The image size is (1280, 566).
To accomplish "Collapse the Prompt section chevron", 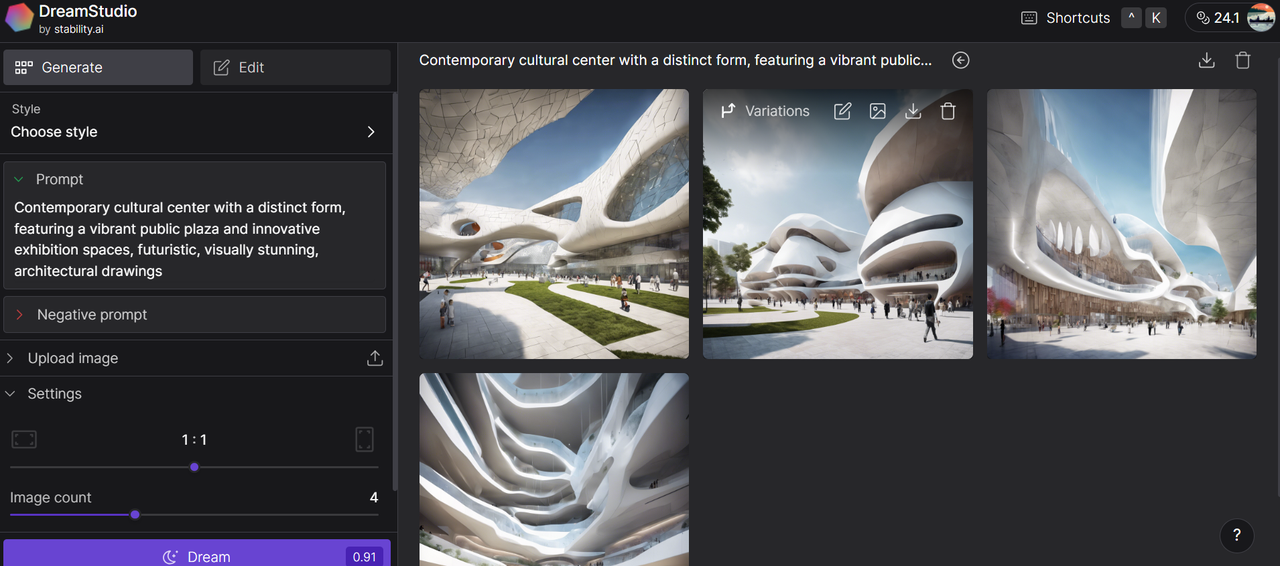I will pos(18,179).
